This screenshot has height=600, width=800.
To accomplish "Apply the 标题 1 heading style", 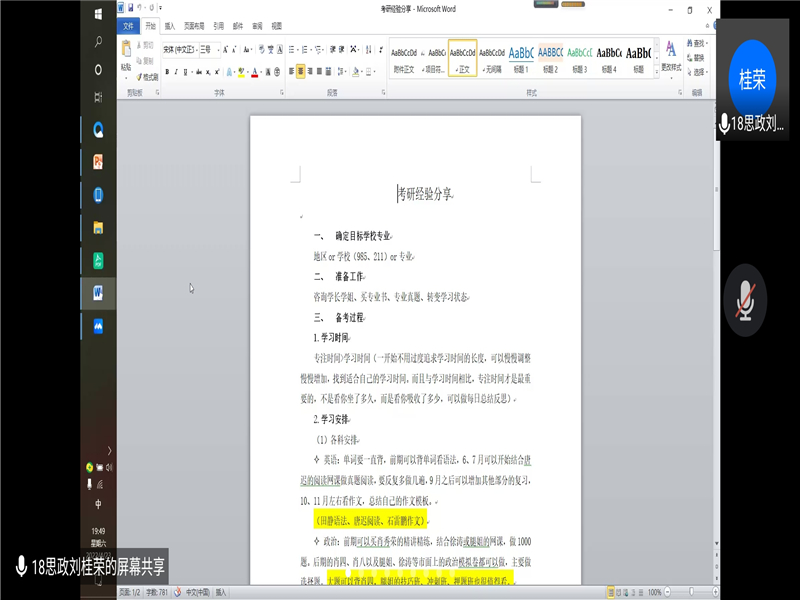I will click(521, 58).
